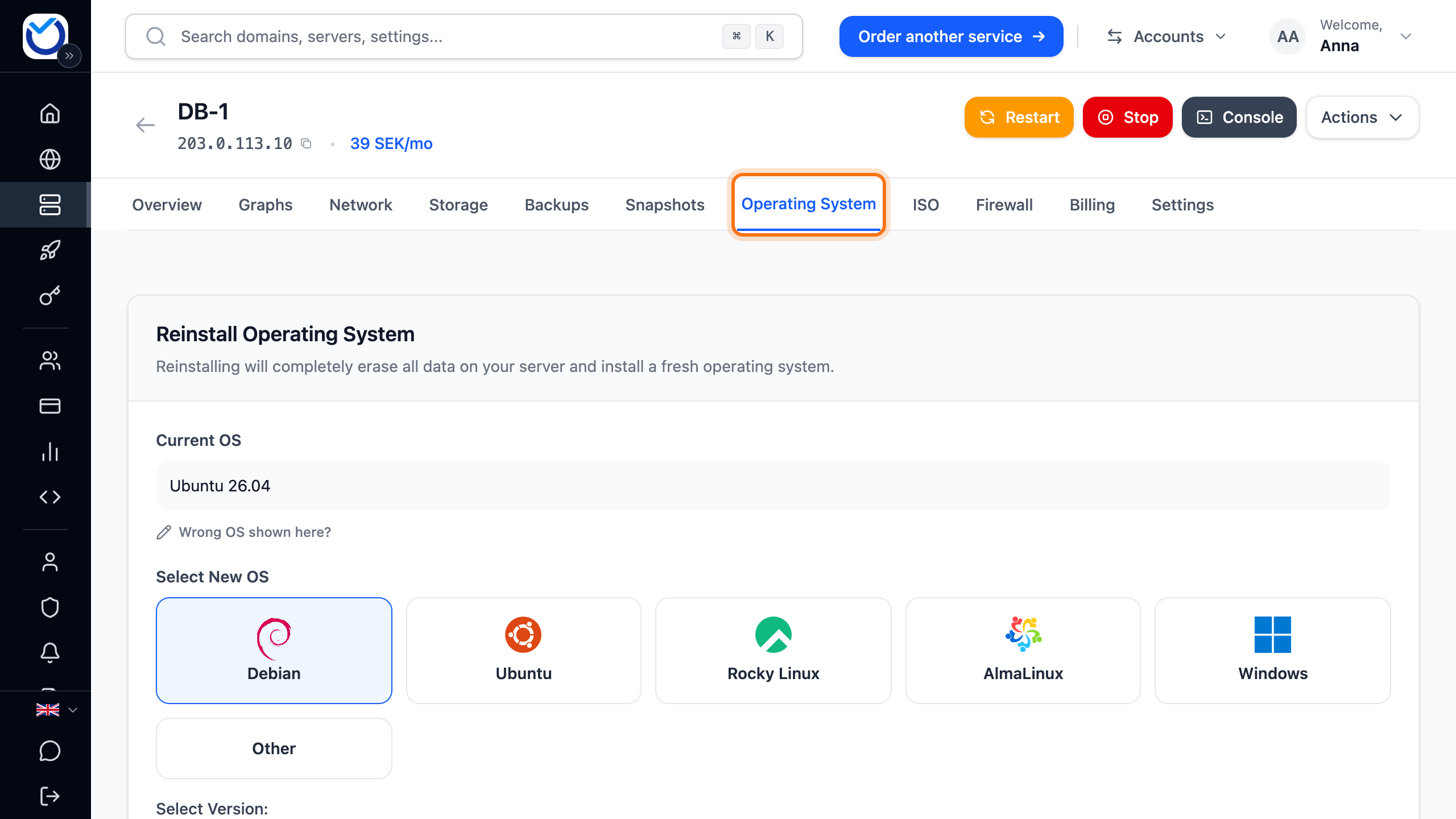The height and width of the screenshot is (819, 1456).
Task: Switch to the ISO tab
Action: (x=926, y=205)
